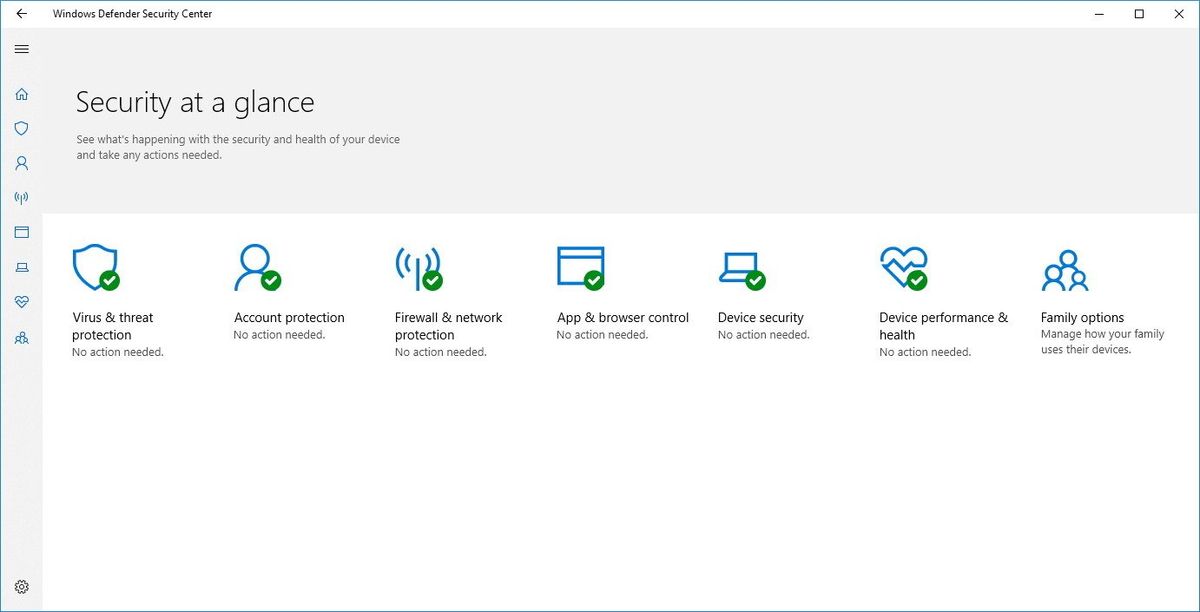Image resolution: width=1200 pixels, height=612 pixels.
Task: Click the App & browser control tile
Action: coord(580,267)
